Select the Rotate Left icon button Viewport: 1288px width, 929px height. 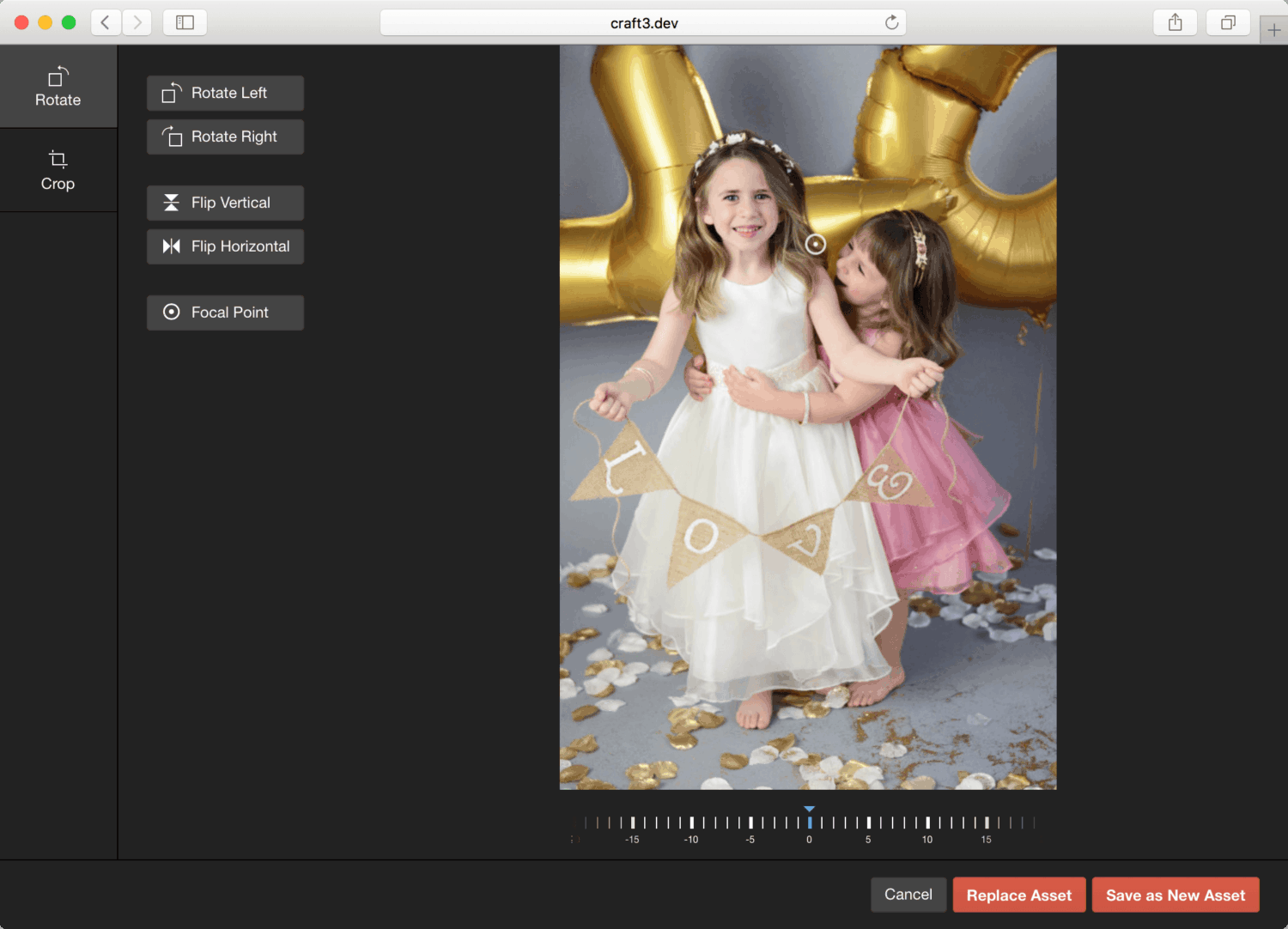pyautogui.click(x=171, y=93)
